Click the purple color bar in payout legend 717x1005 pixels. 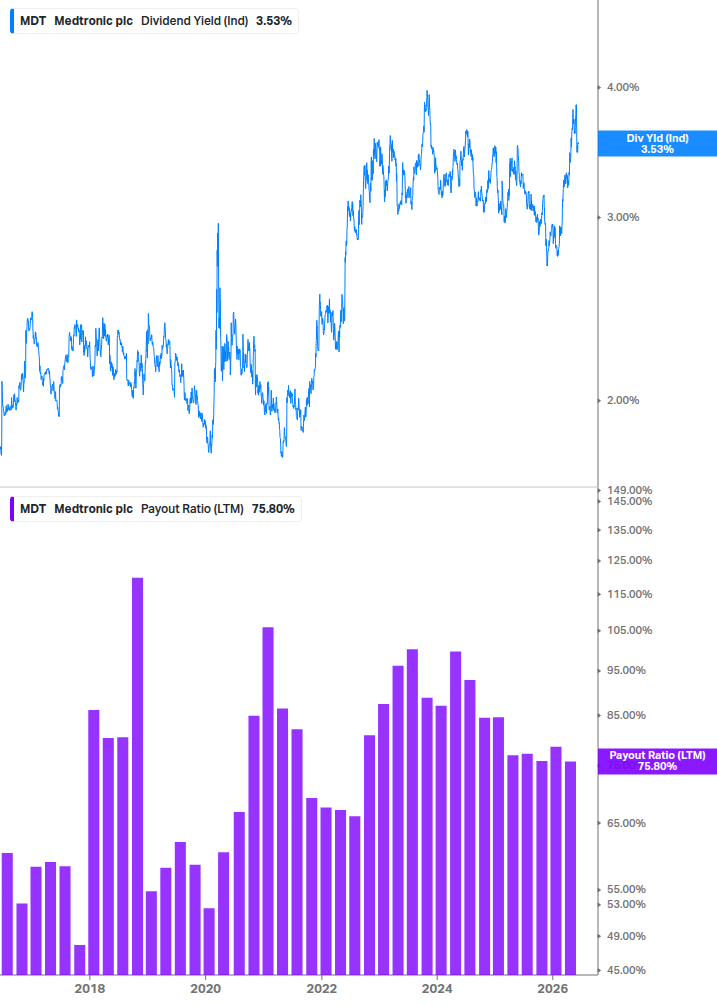(x=12, y=509)
